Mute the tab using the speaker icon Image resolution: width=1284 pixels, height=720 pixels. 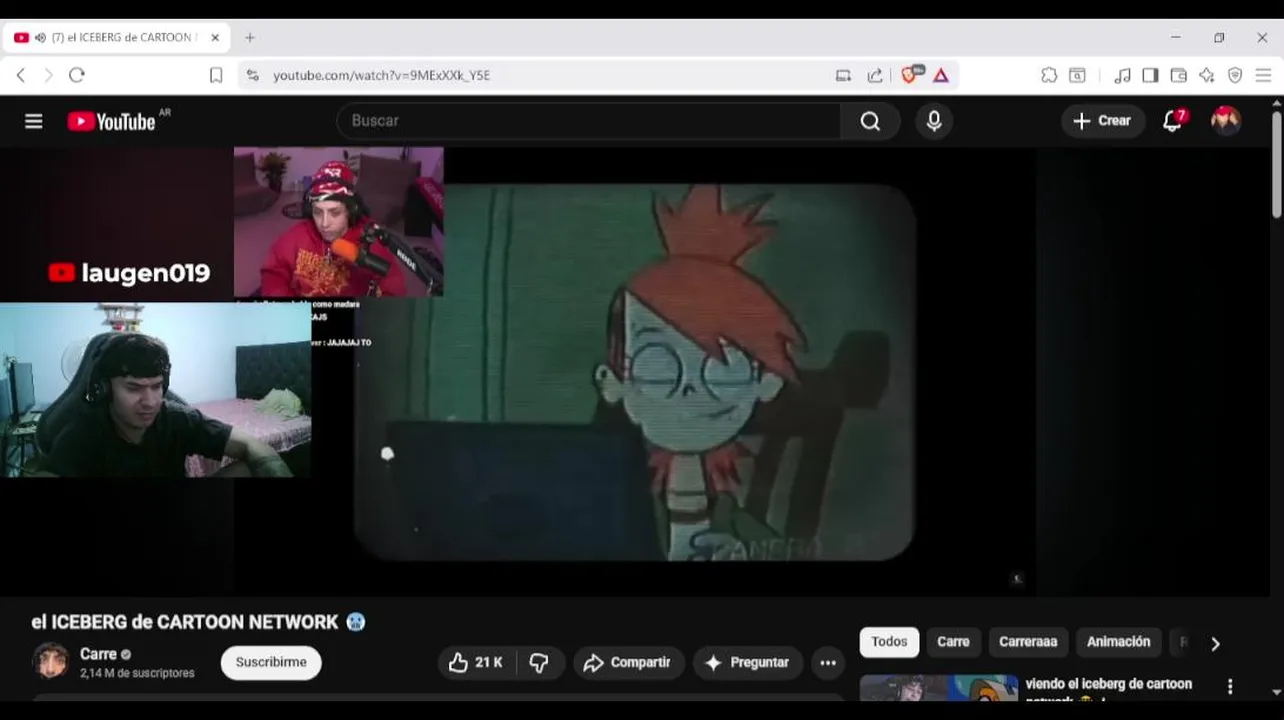coord(41,38)
